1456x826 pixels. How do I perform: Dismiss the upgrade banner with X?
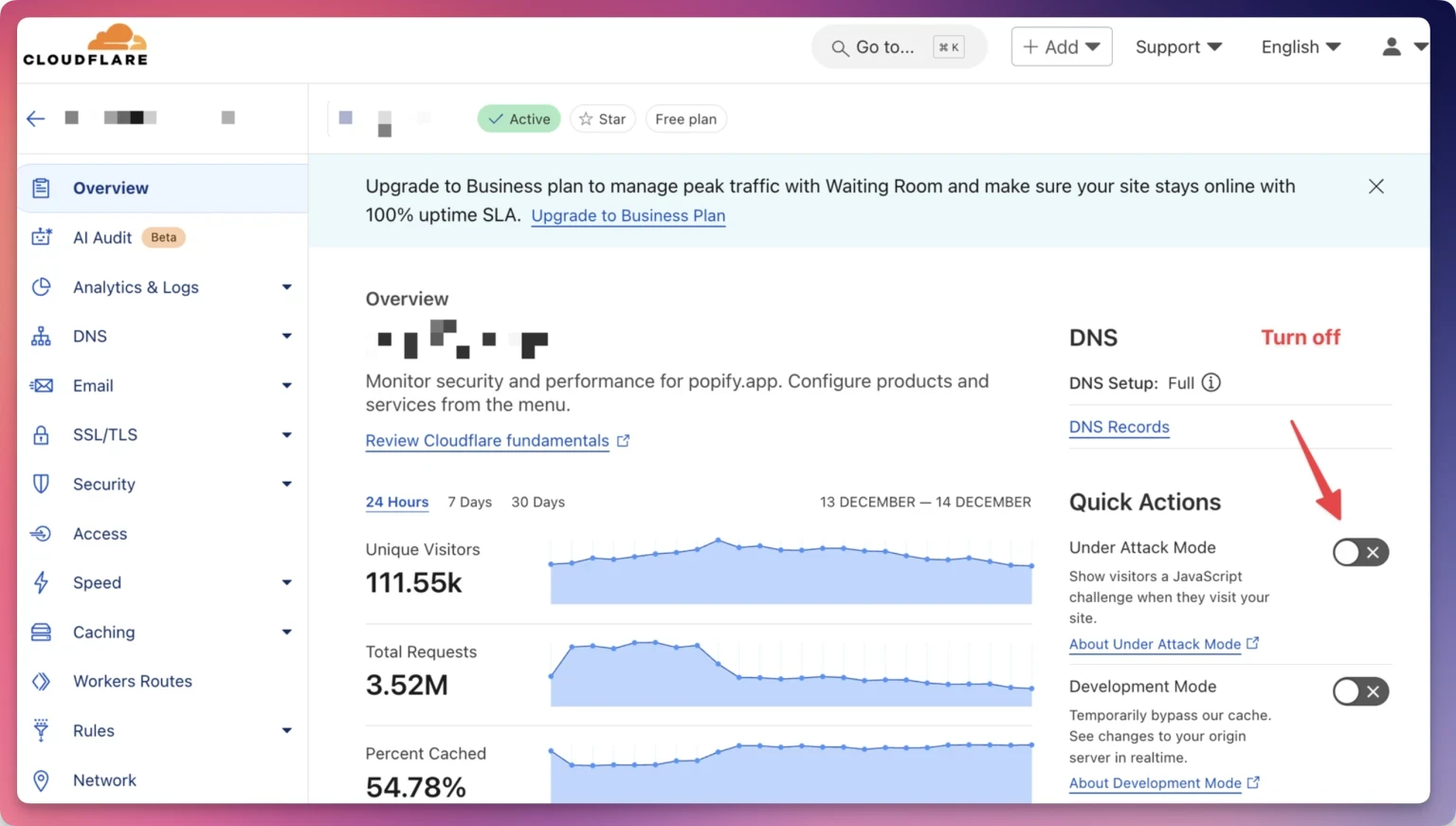coord(1375,186)
